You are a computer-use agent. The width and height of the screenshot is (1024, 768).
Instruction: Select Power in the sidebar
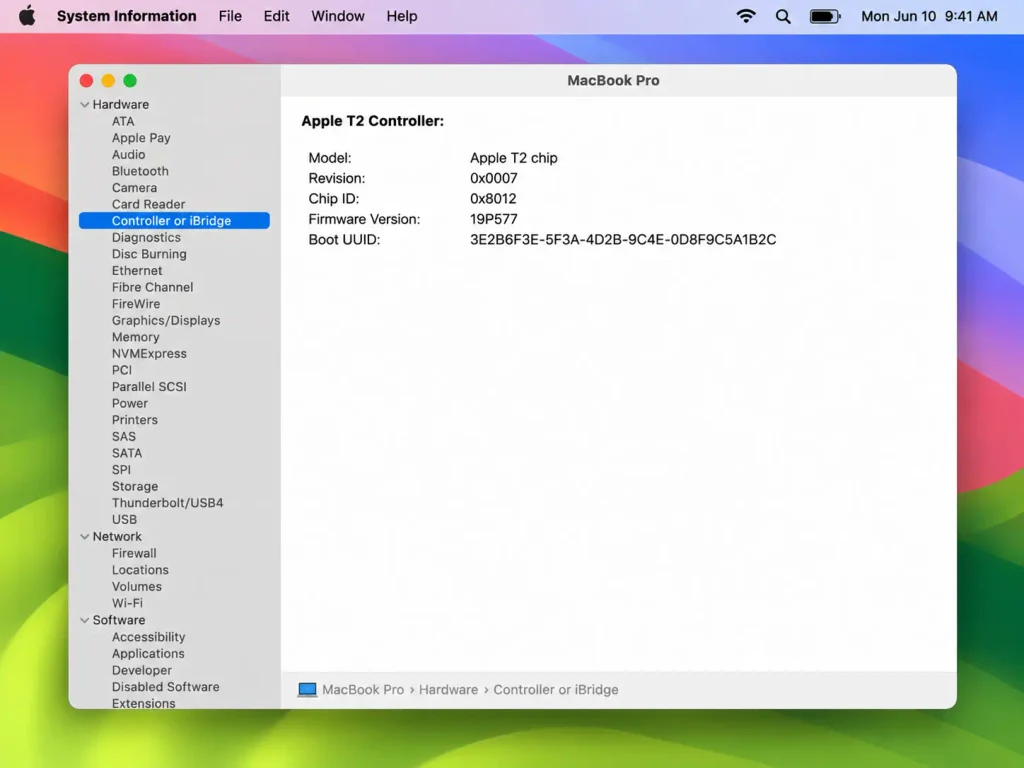130,404
